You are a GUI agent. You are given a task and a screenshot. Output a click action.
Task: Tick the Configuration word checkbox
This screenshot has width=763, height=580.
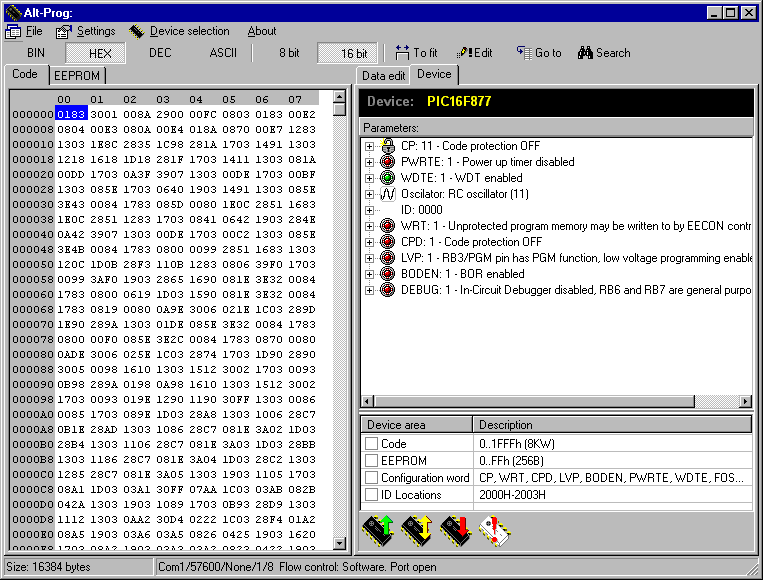click(372, 478)
